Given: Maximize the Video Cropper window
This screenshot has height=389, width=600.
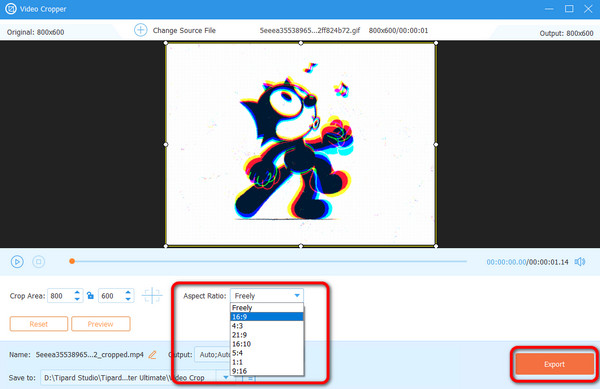Looking at the screenshot, I should point(569,9).
